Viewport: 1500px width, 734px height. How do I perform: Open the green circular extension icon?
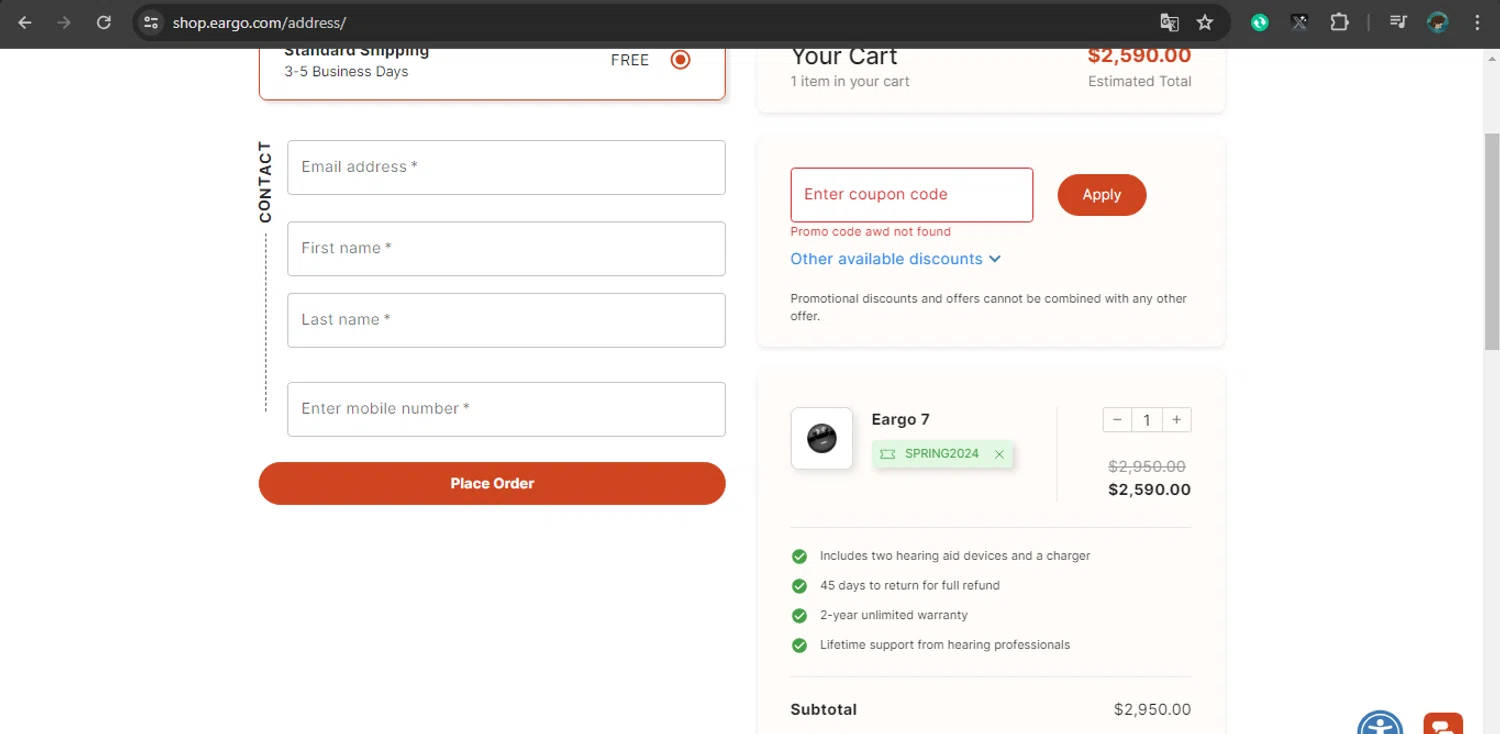pos(1260,22)
